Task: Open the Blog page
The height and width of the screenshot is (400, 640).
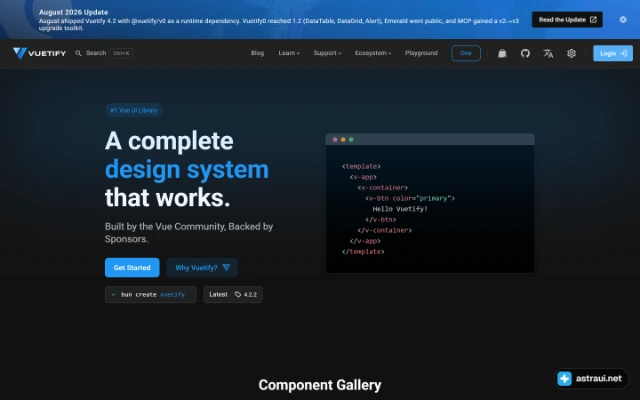Action: (257, 53)
